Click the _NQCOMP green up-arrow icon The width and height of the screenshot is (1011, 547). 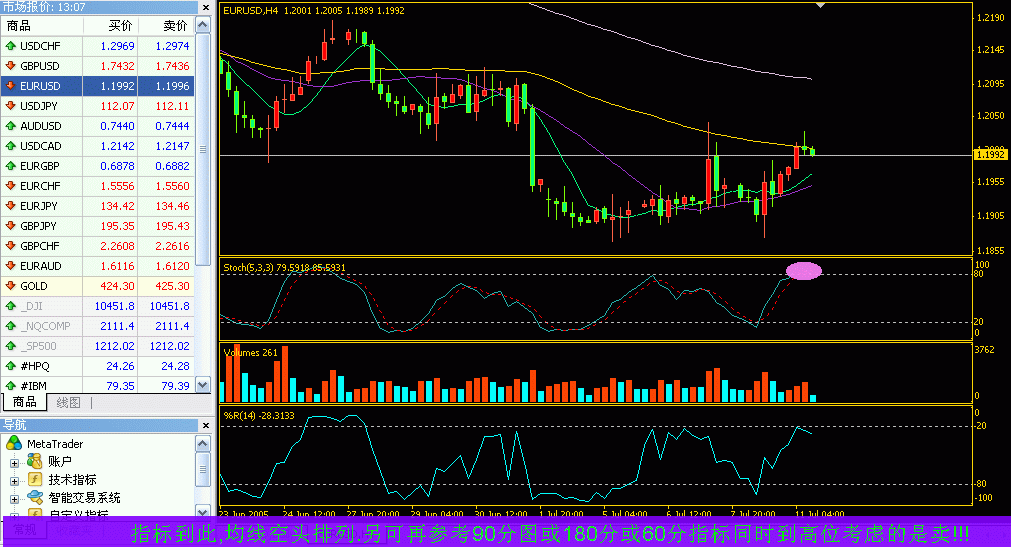(10, 326)
